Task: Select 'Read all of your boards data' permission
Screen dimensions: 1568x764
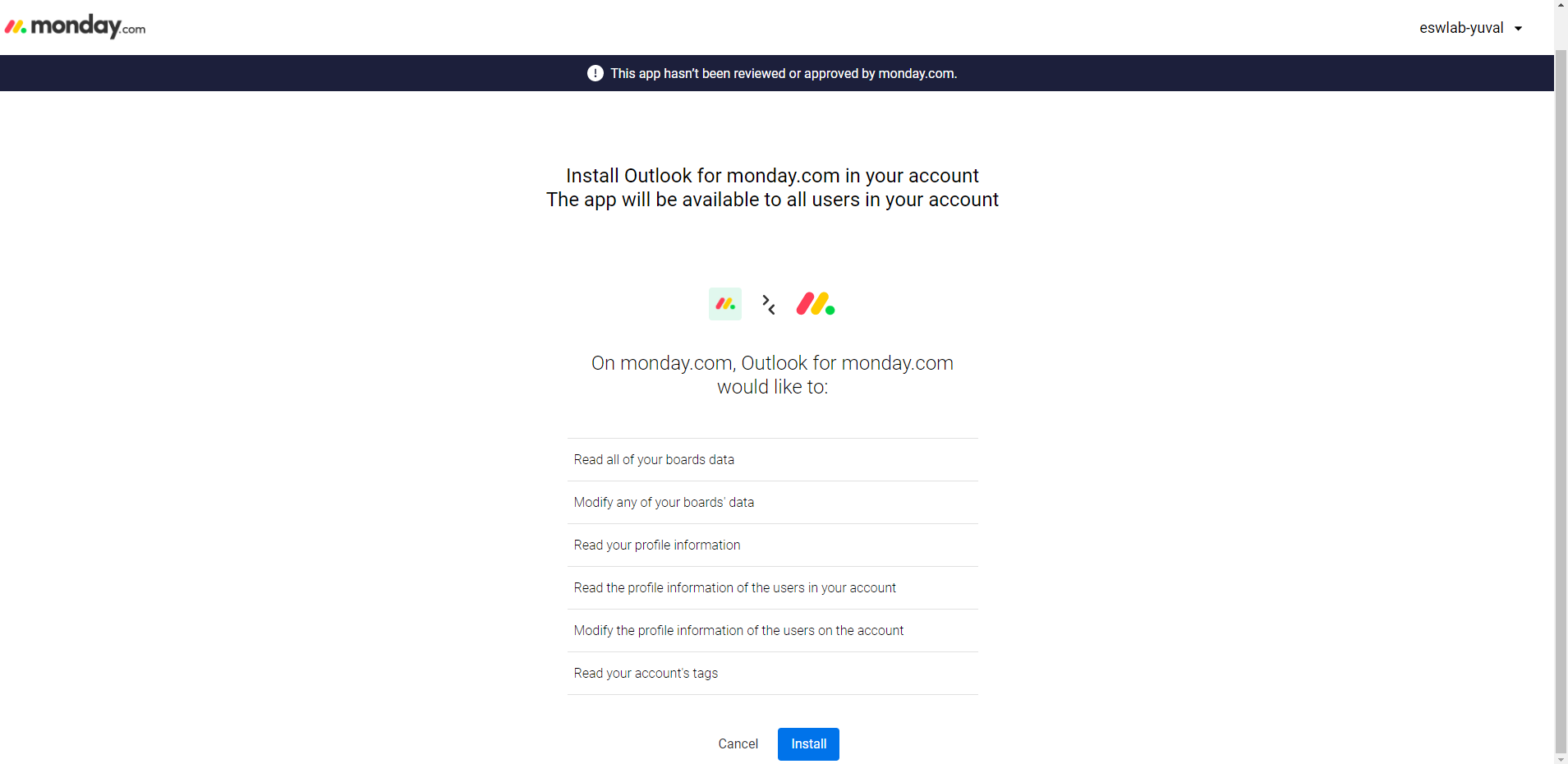Action: 772,460
